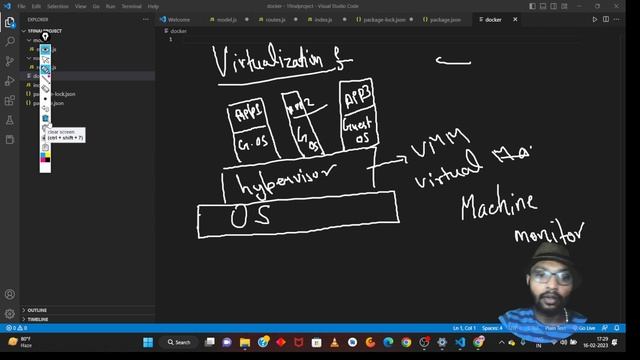Open Windows Start menu

click(148, 342)
